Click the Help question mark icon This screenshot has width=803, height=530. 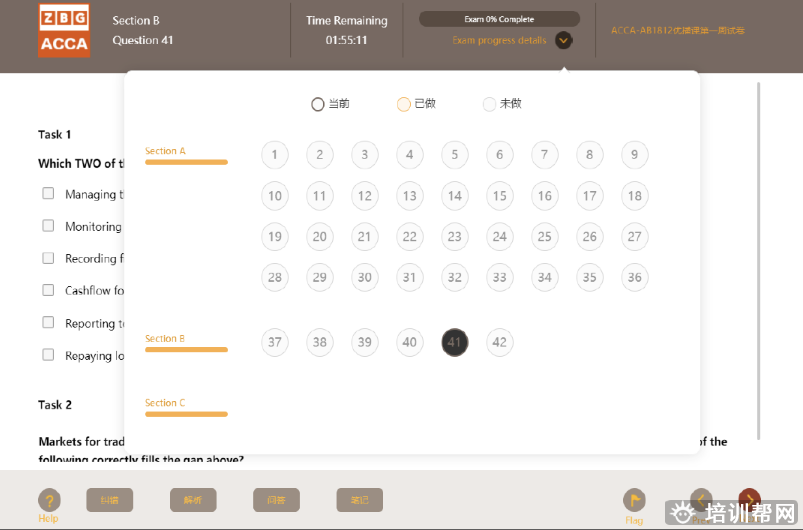48,500
